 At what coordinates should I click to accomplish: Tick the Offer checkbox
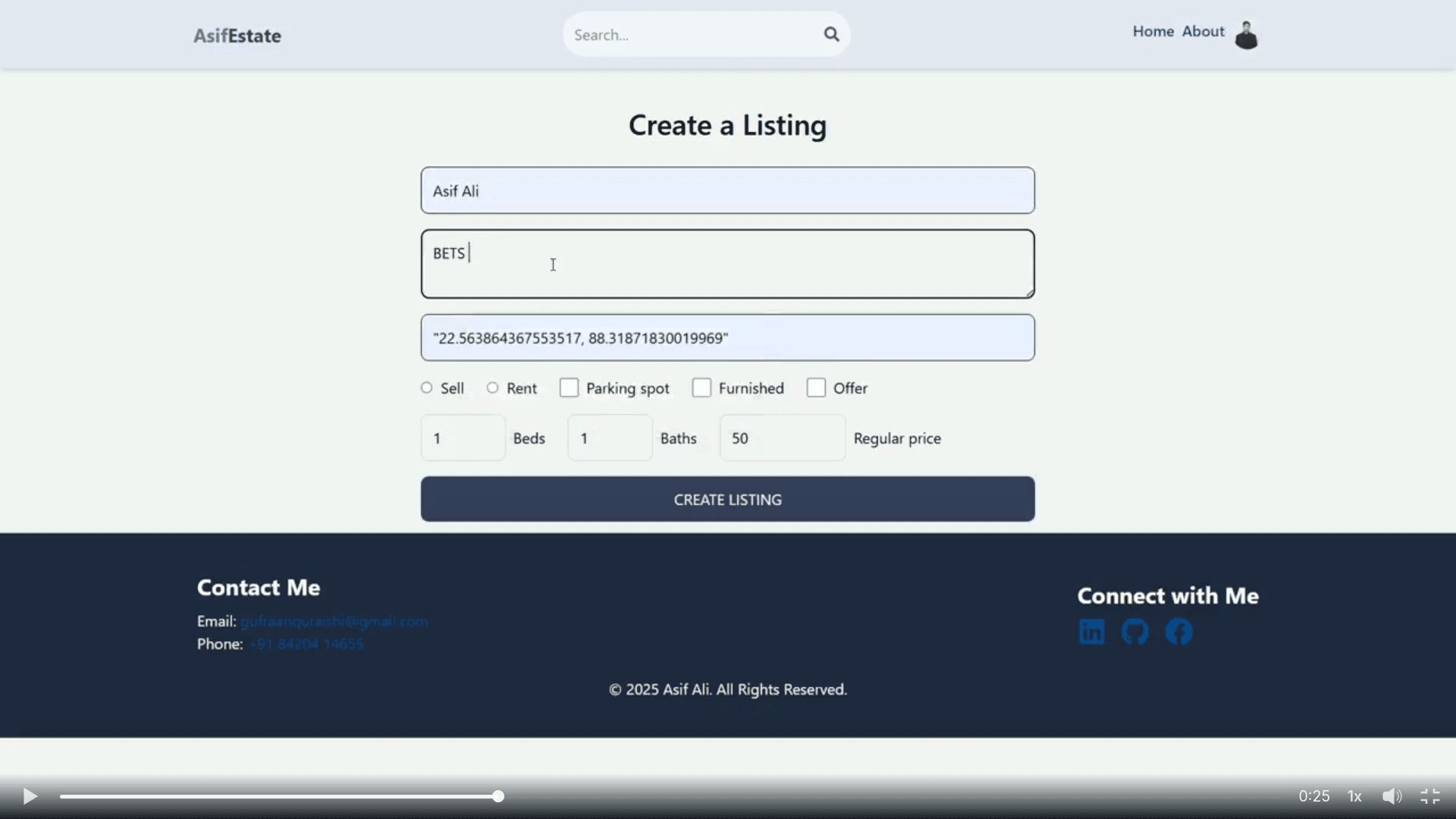click(x=816, y=388)
